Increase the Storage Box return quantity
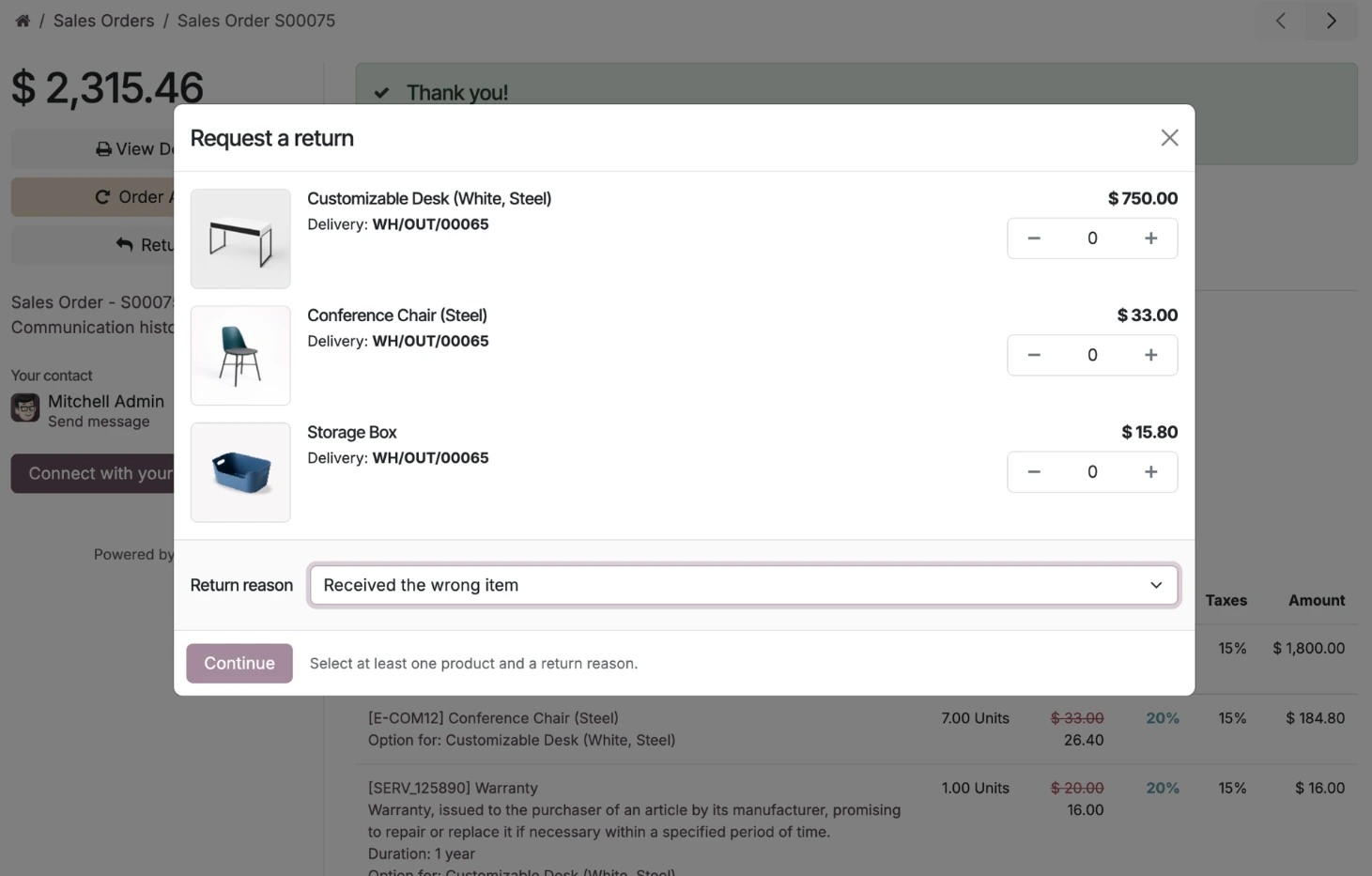The image size is (1372, 876). point(1149,471)
